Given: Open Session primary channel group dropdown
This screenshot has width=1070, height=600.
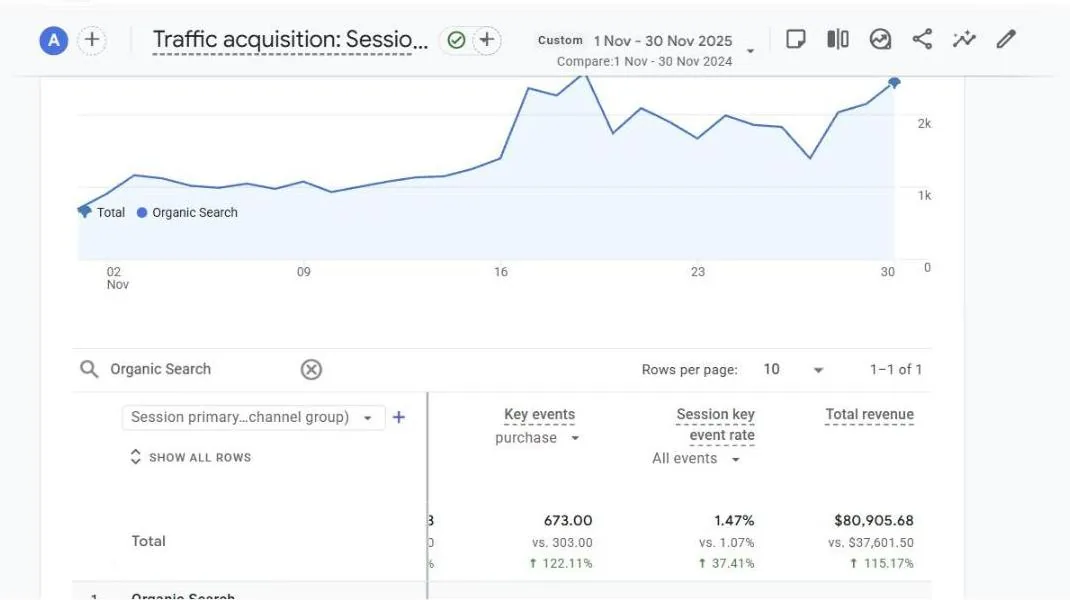Looking at the screenshot, I should click(x=252, y=417).
